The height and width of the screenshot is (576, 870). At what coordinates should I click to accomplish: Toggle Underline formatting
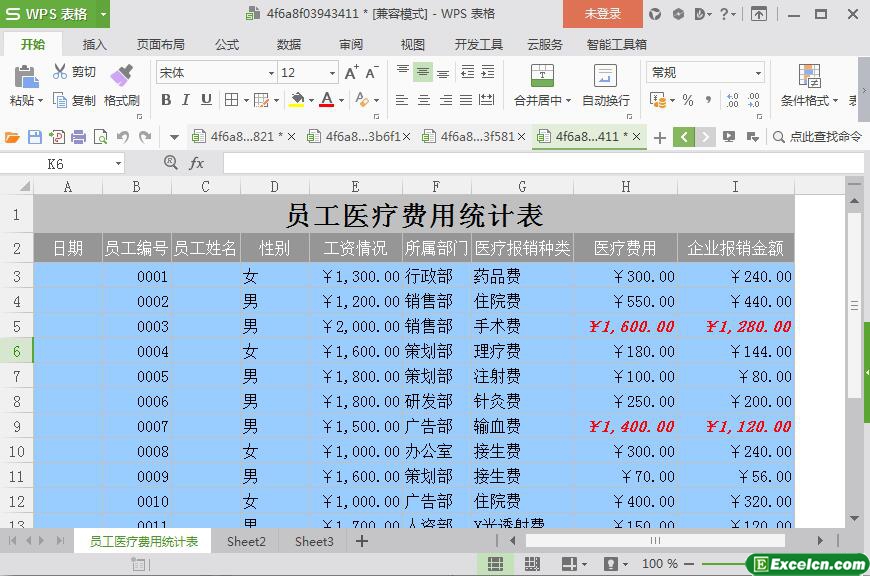[206, 100]
